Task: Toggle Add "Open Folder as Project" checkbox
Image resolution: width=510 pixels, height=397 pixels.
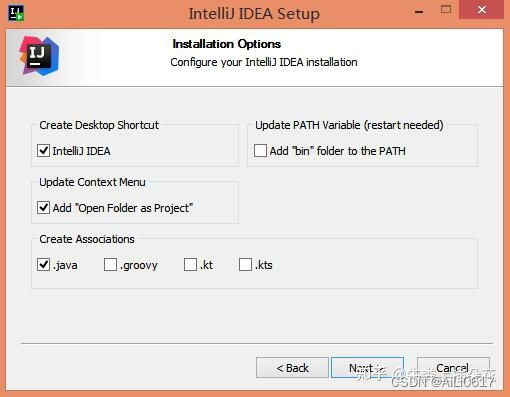Action: coord(43,208)
